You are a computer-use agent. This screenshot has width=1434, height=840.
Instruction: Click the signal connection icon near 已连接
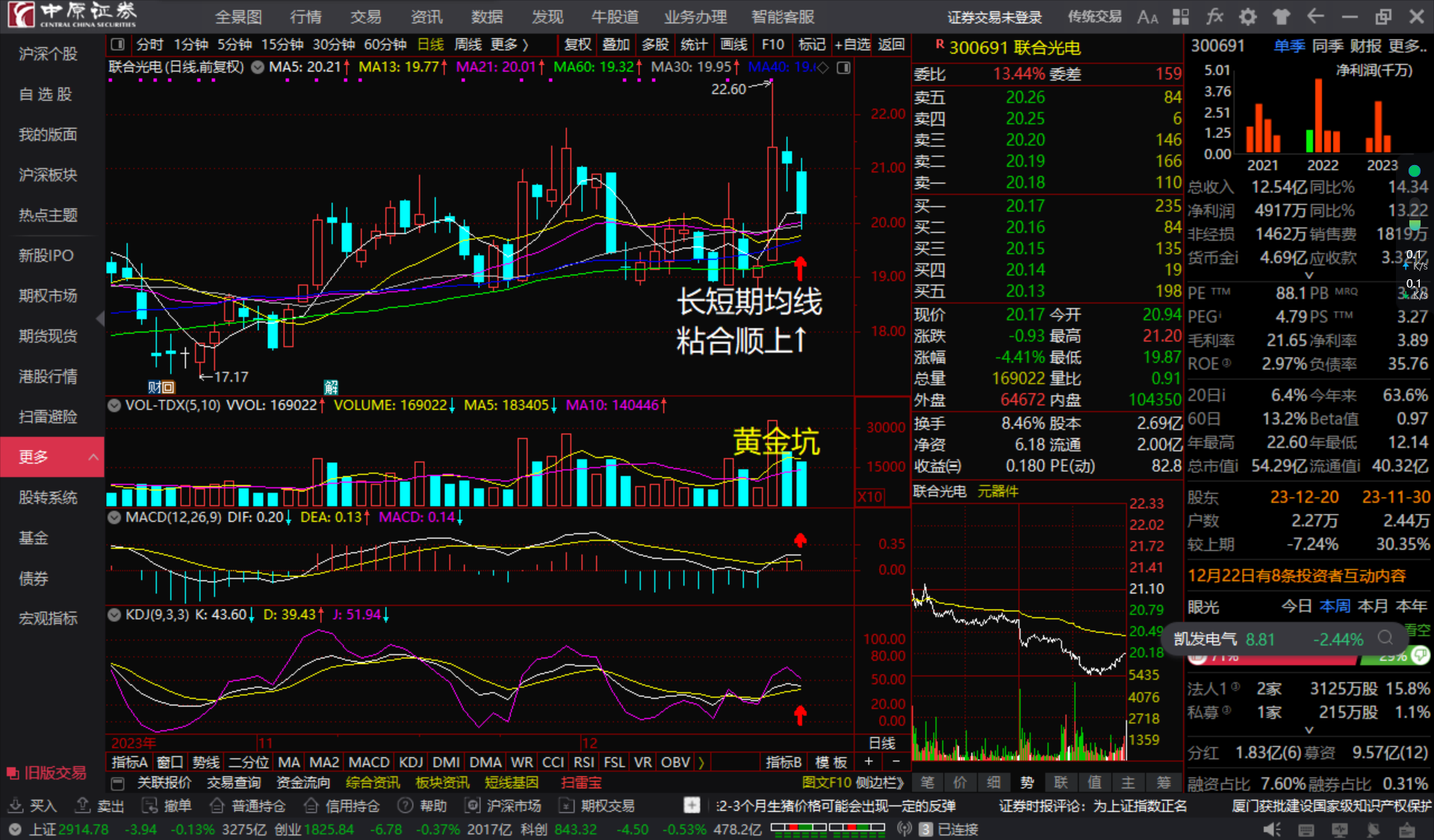pos(904,829)
